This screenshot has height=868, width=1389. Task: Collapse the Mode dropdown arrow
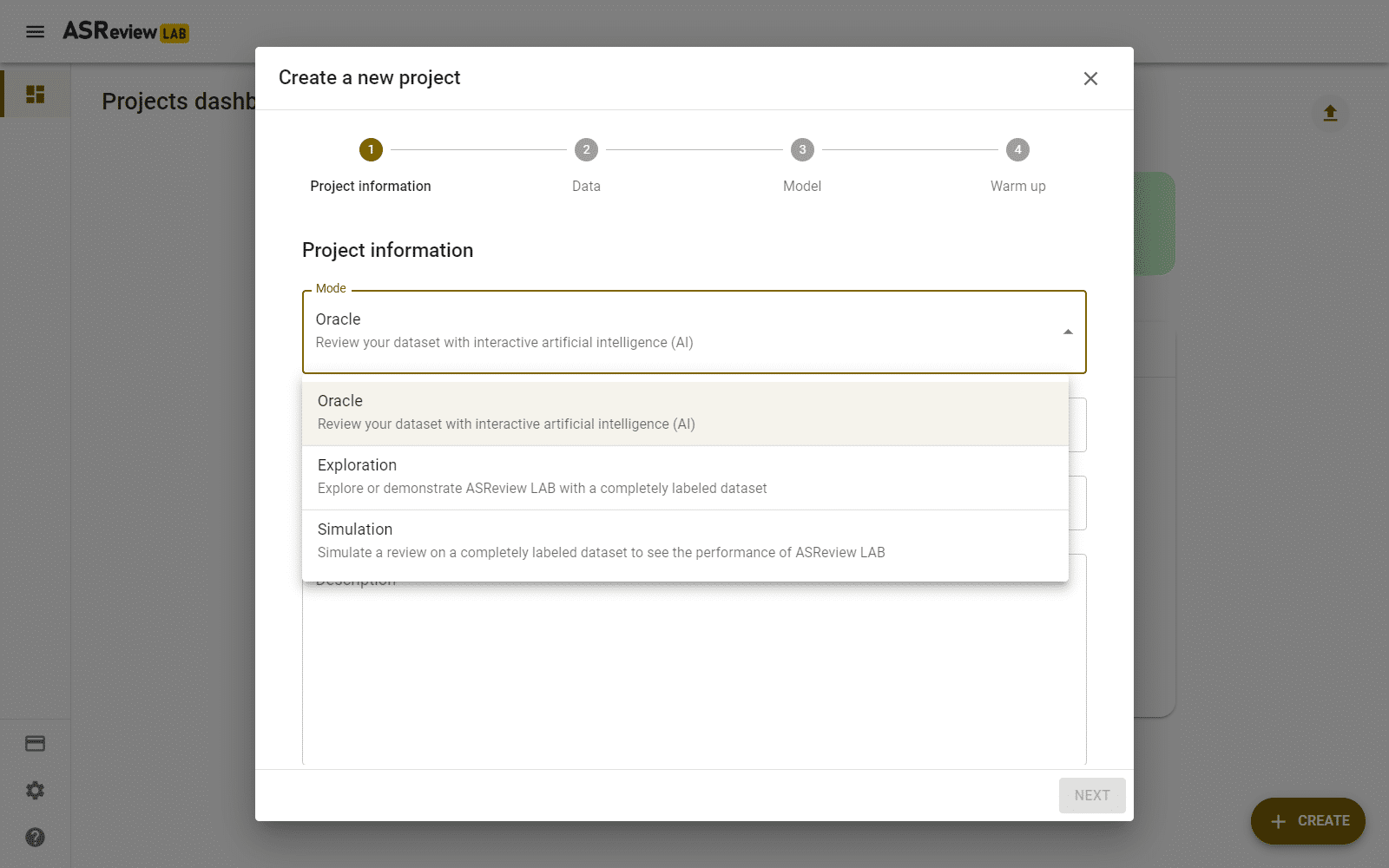[1066, 332]
